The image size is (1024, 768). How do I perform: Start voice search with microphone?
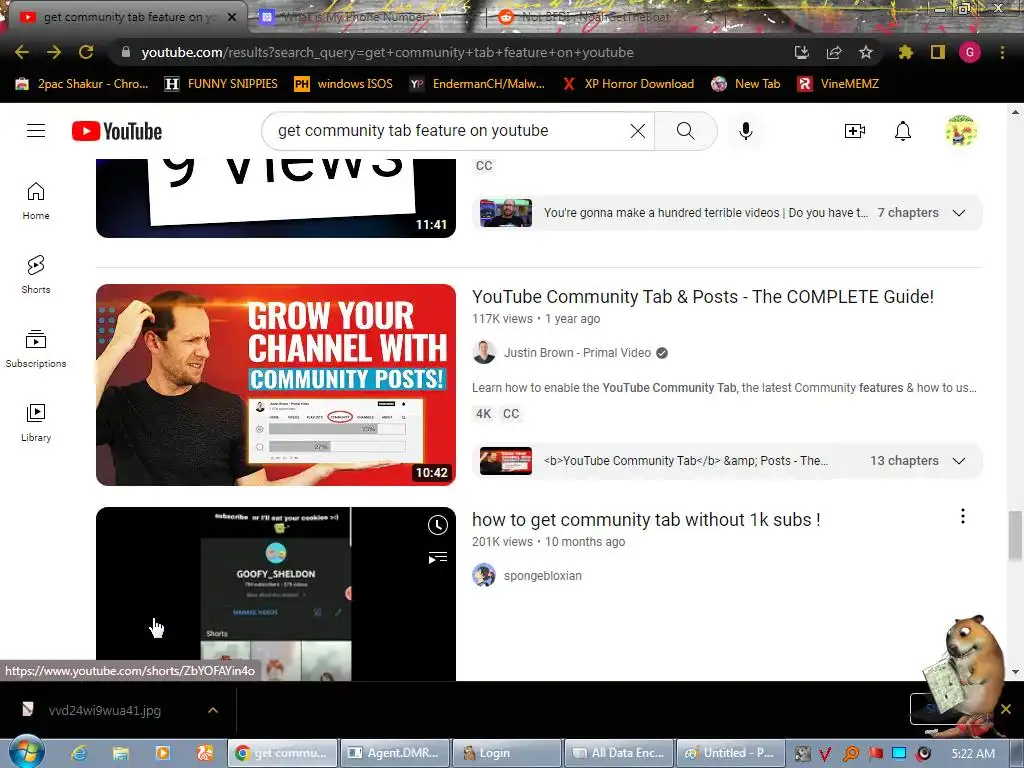click(746, 131)
